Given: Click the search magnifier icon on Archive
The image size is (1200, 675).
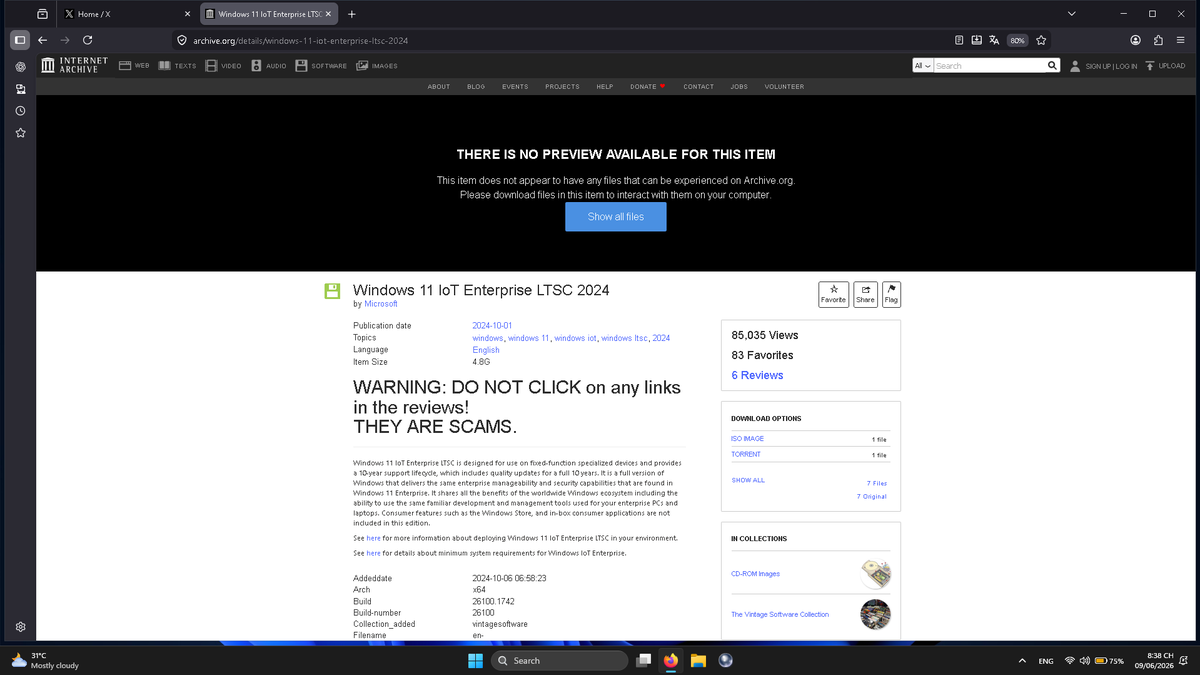Looking at the screenshot, I should click(1052, 66).
